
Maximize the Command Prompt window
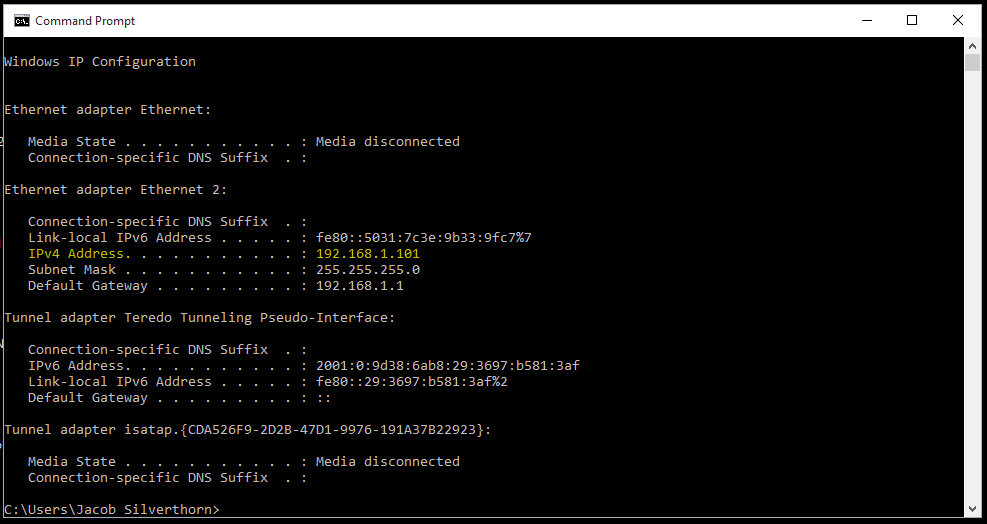[x=912, y=20]
